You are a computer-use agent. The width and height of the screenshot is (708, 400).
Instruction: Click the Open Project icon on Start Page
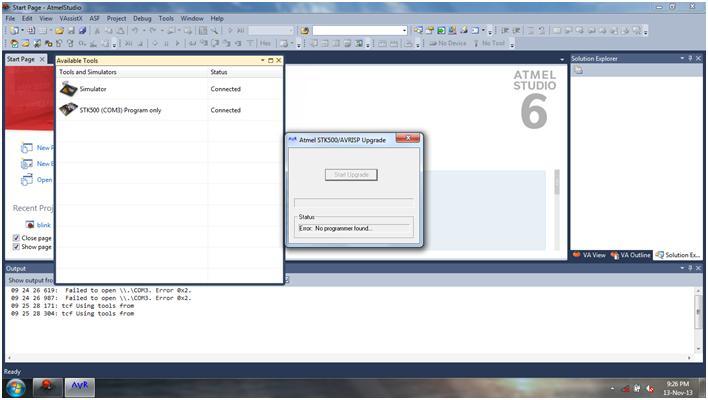click(x=27, y=180)
